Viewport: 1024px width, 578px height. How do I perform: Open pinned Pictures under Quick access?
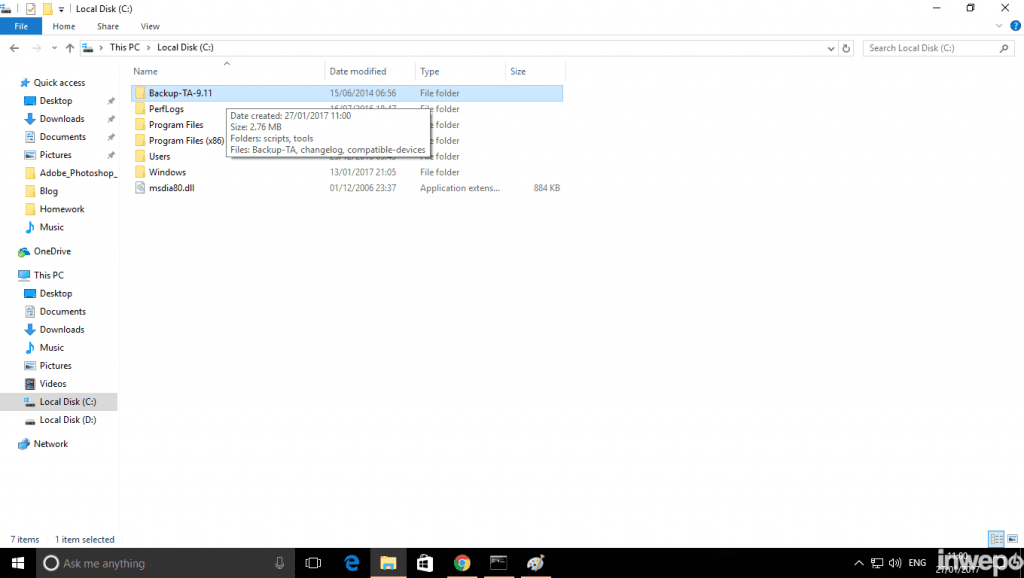pos(55,155)
